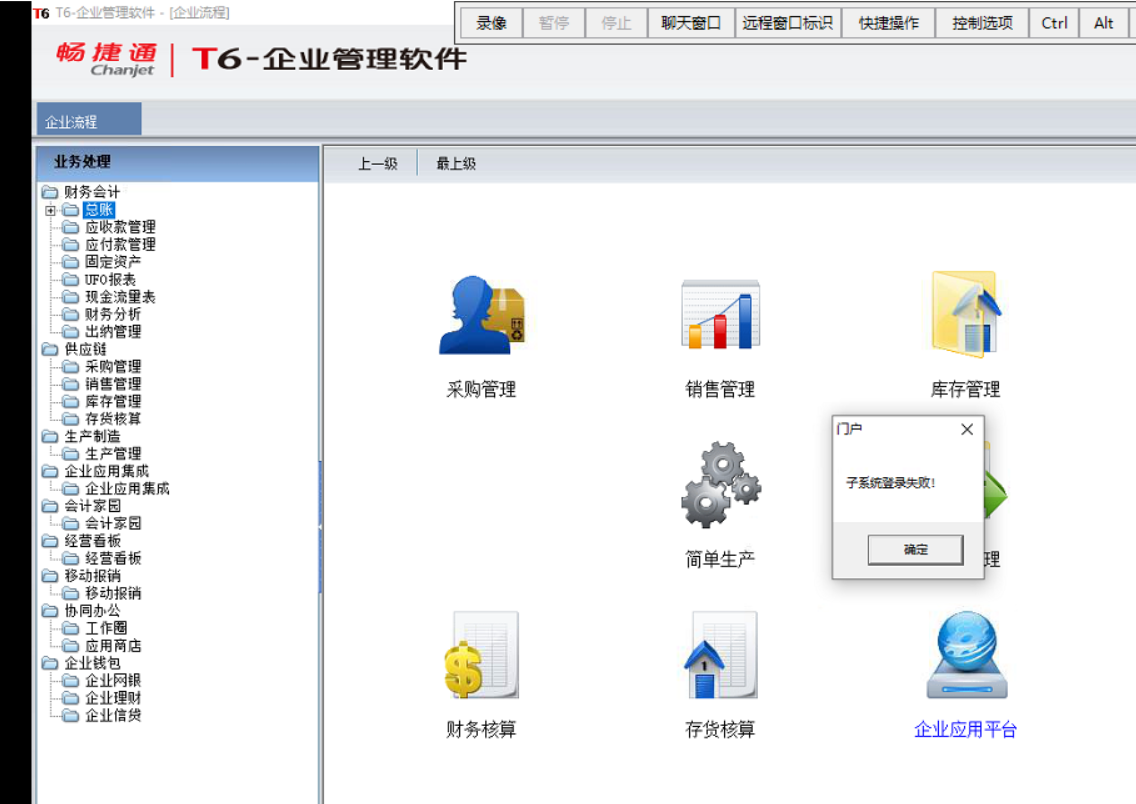This screenshot has width=1136, height=804.
Task: Select 出纳管理 tree item
Action: tap(113, 332)
